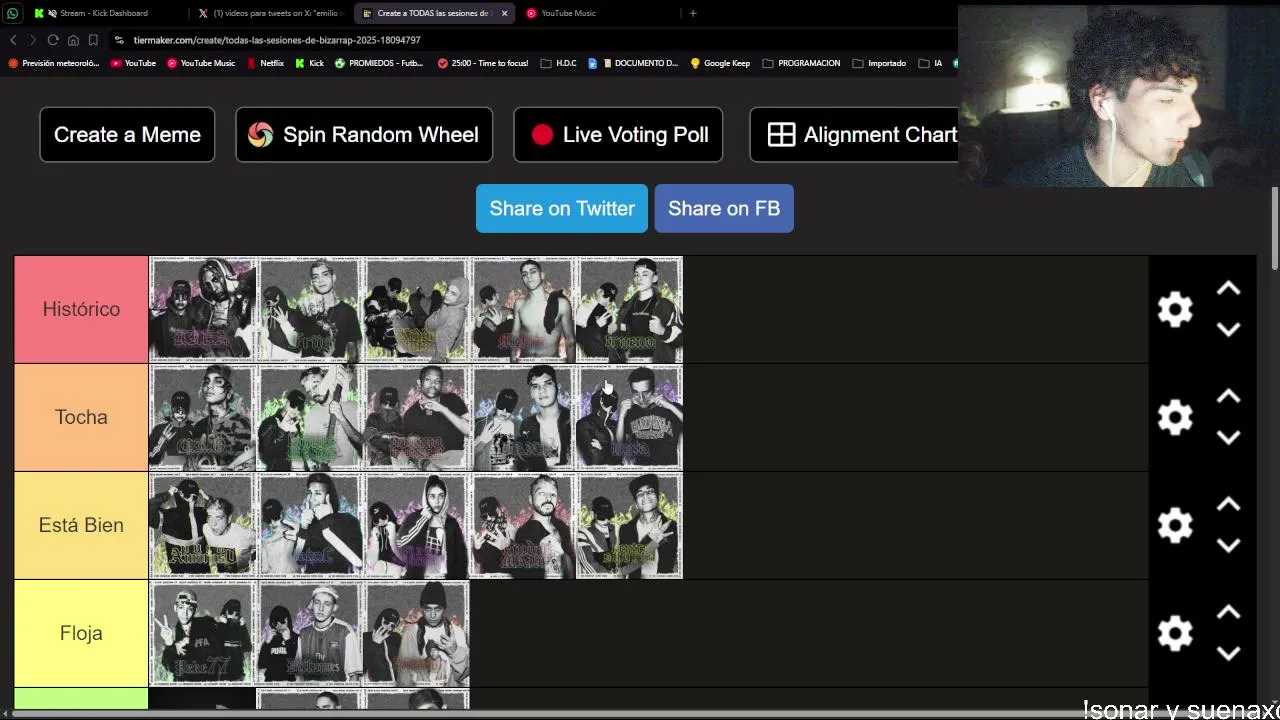Click the Floja tier label
The width and height of the screenshot is (1280, 720).
[x=81, y=633]
